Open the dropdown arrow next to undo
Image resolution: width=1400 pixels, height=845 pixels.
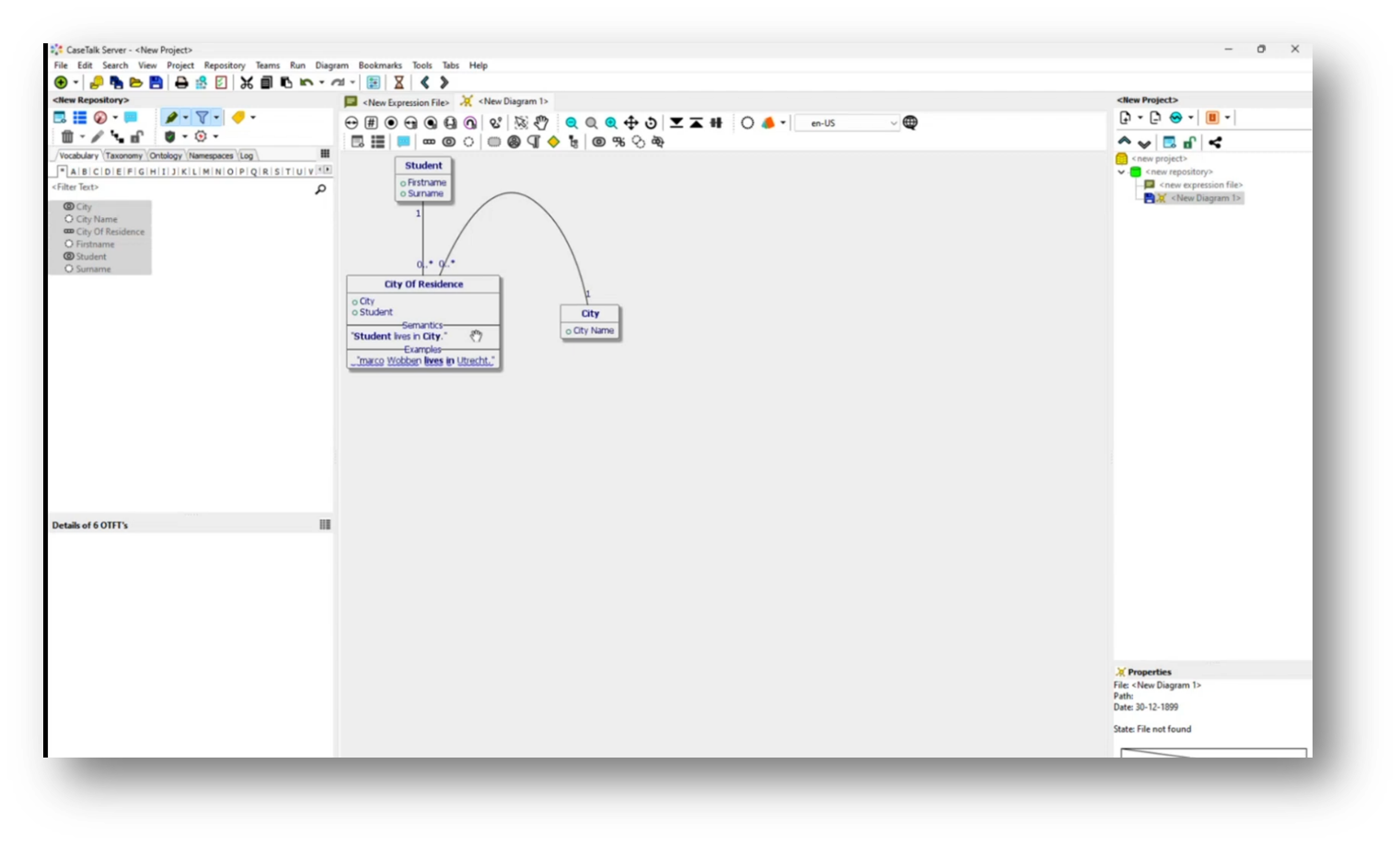(321, 83)
